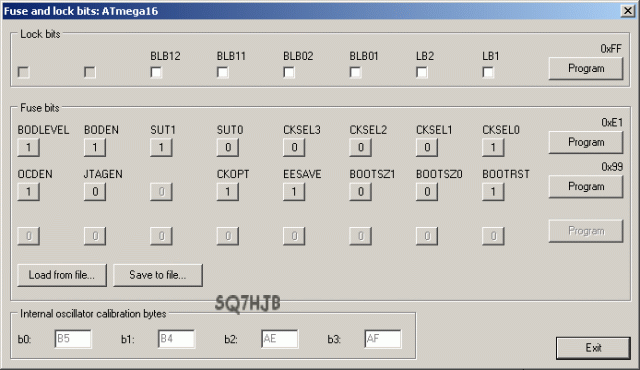
Task: Click the b1 calibration byte field
Action: [x=176, y=339]
